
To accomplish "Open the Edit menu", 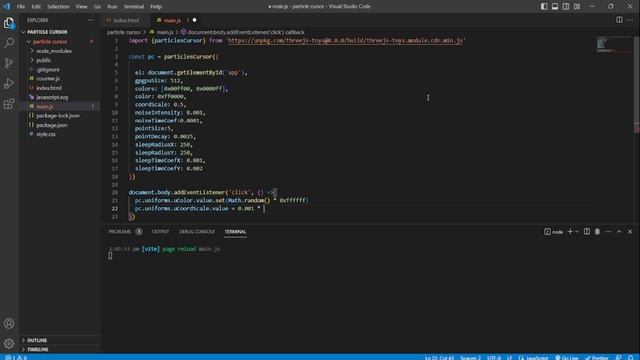I will pos(36,7).
